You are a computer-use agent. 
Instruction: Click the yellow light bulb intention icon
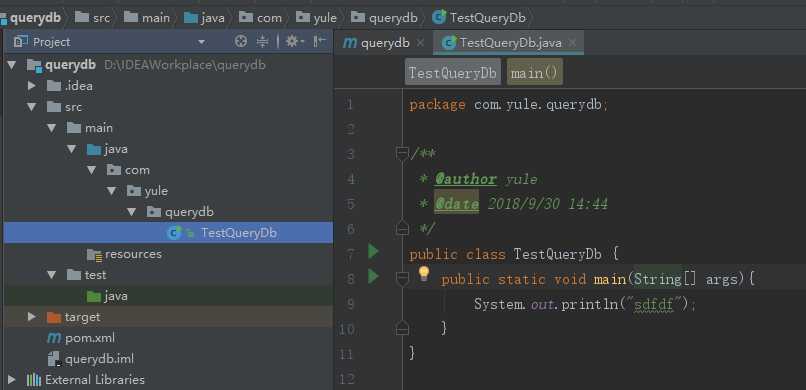click(x=424, y=273)
